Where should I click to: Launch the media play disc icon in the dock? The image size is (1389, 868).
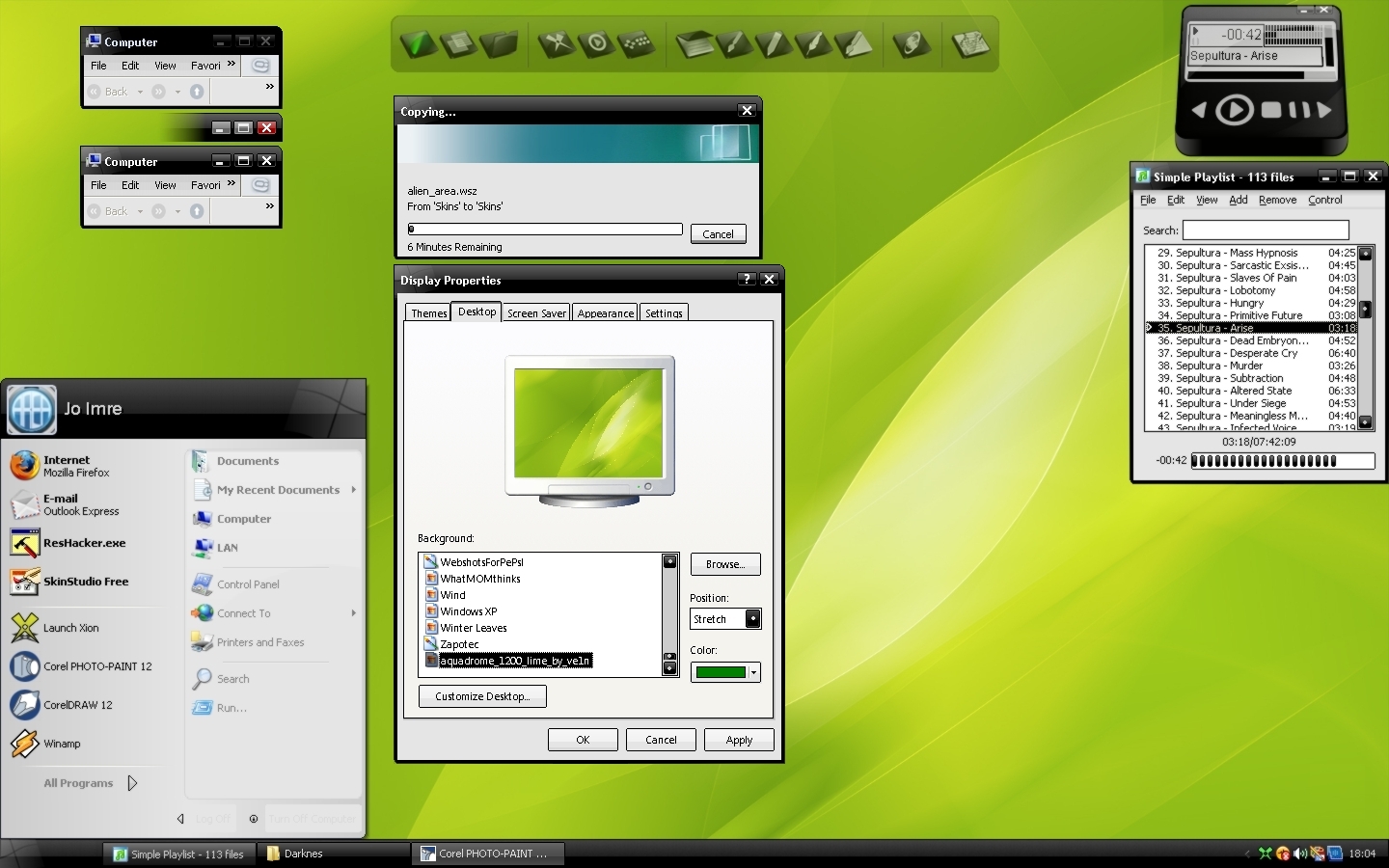tap(596, 43)
